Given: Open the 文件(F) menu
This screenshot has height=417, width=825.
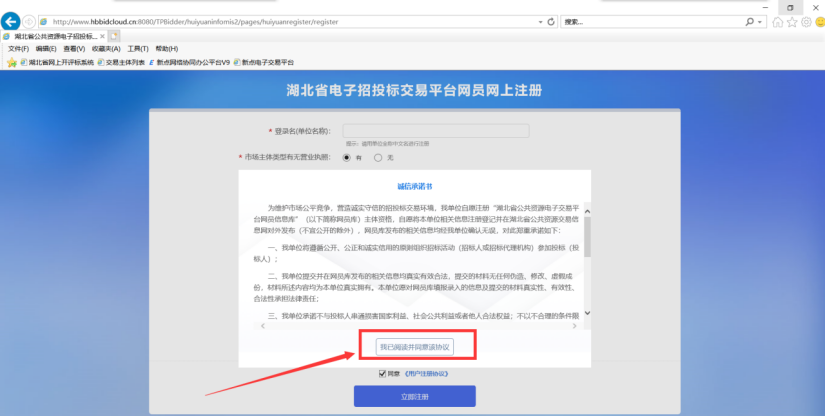Looking at the screenshot, I should click(19, 48).
